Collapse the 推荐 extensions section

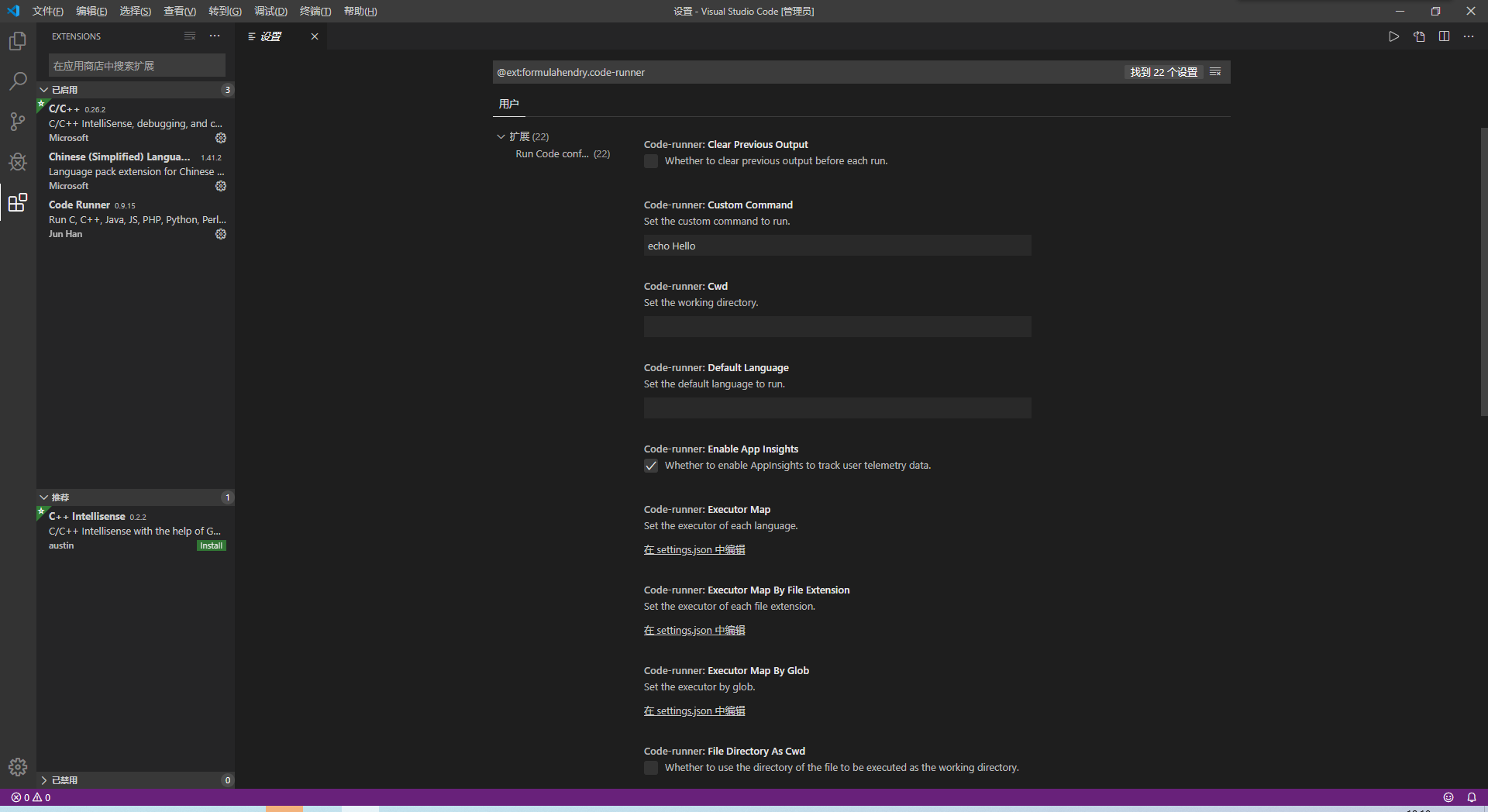136,497
